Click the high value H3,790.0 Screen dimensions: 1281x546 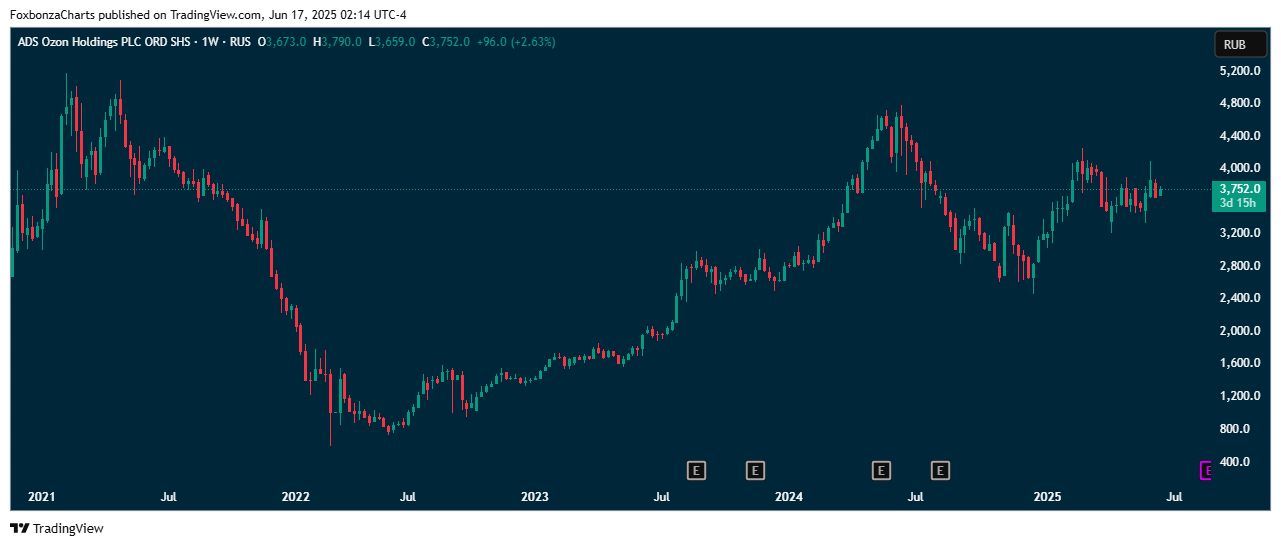337,43
